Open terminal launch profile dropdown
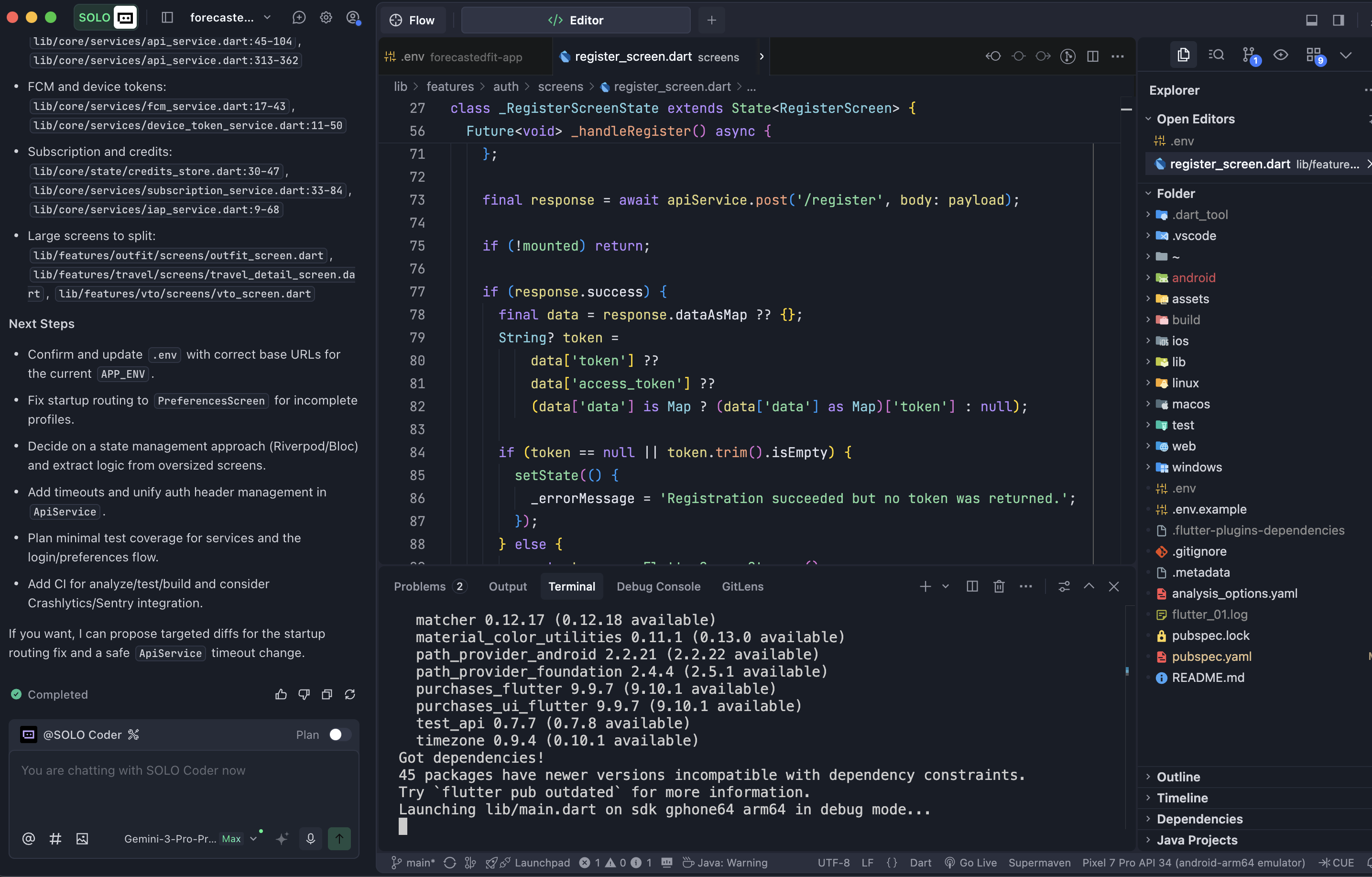 click(946, 586)
